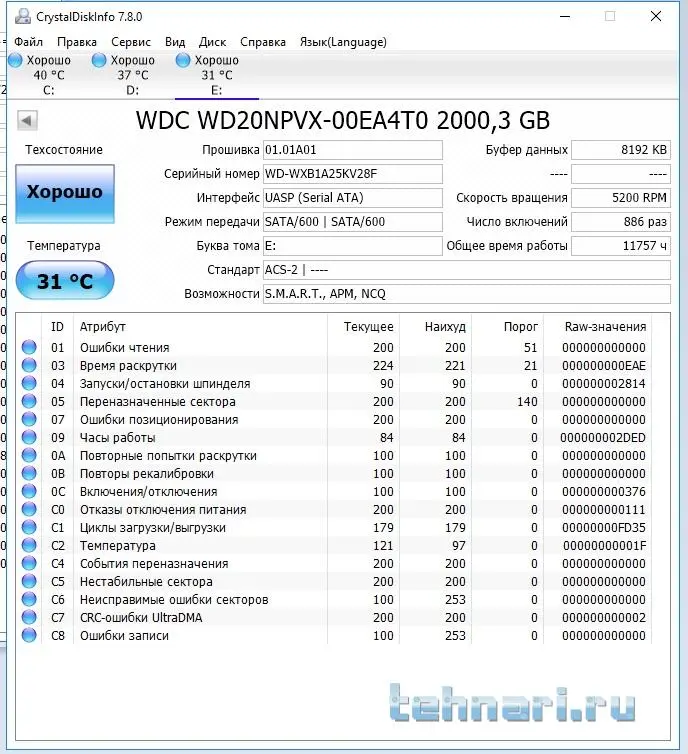Click the Возможности field S.M.A.R.T., APM, NCQ
This screenshot has height=754, width=688.
coord(466,294)
